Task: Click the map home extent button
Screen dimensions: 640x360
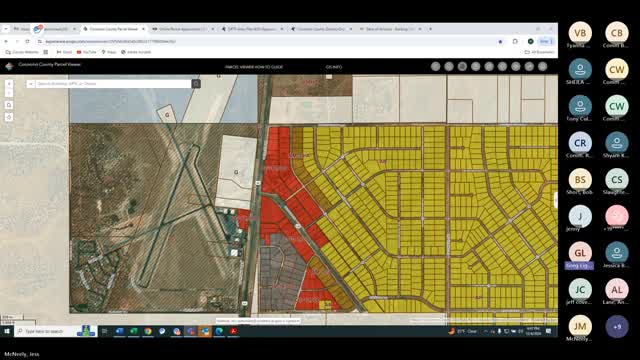Action: point(9,105)
